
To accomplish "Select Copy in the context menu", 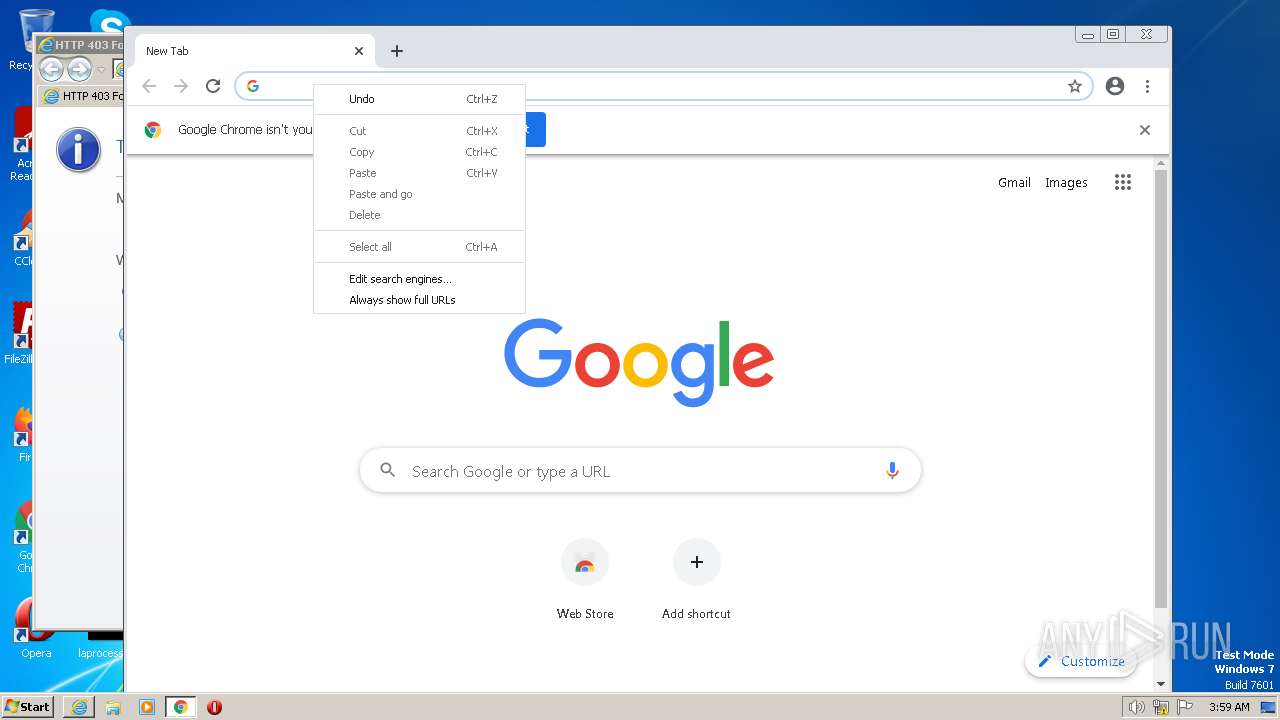I will 420,152.
